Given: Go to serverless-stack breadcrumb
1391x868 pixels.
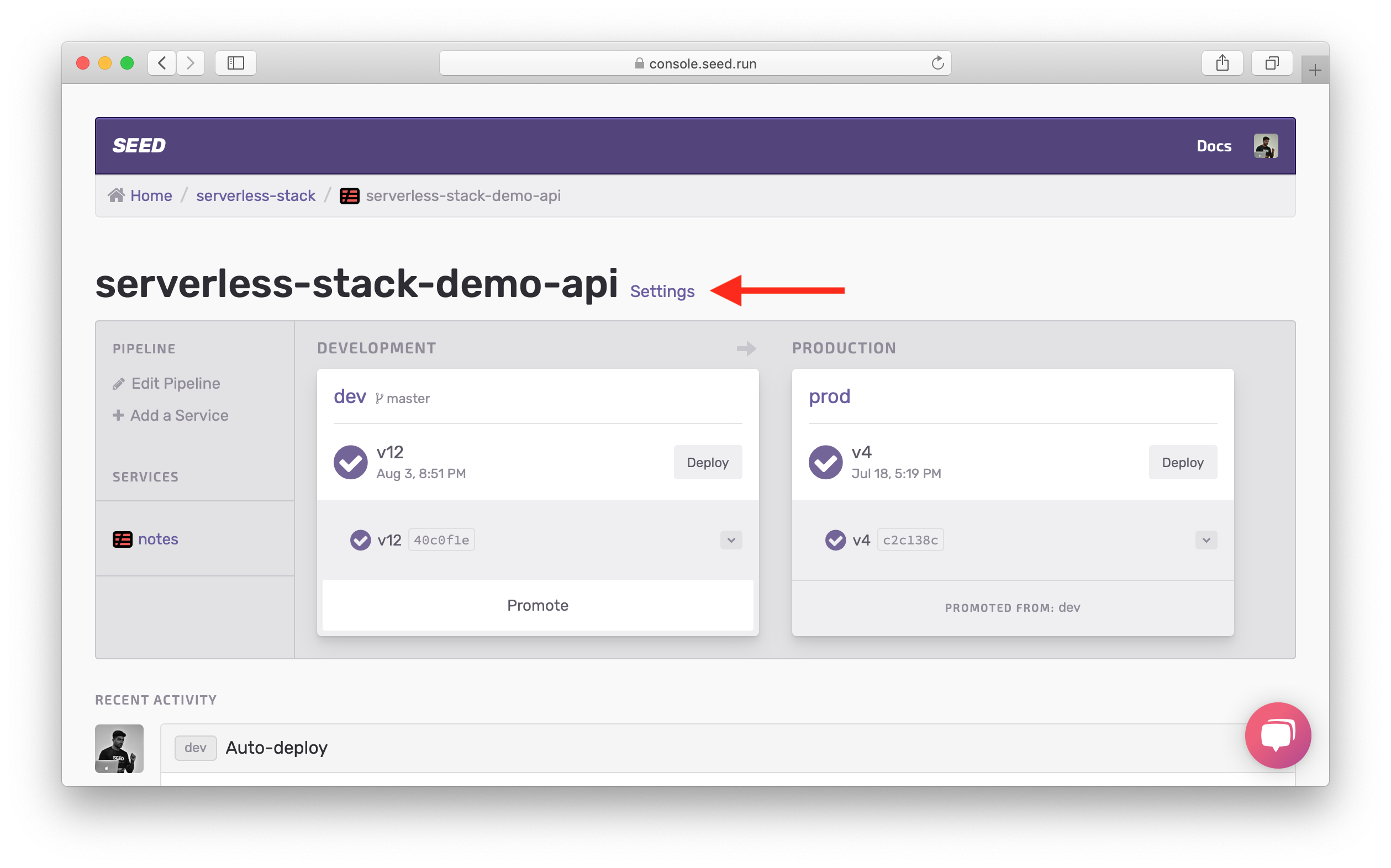Looking at the screenshot, I should point(256,196).
